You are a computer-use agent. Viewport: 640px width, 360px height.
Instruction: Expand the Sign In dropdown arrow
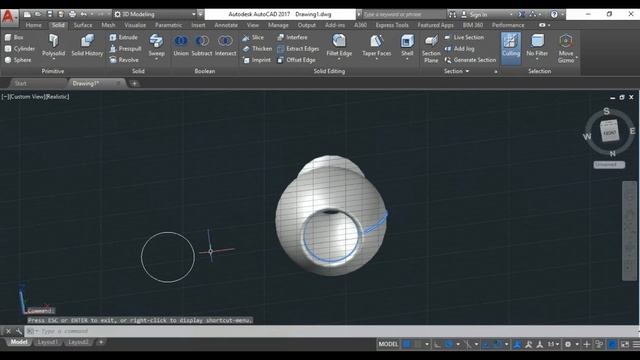[x=511, y=14]
